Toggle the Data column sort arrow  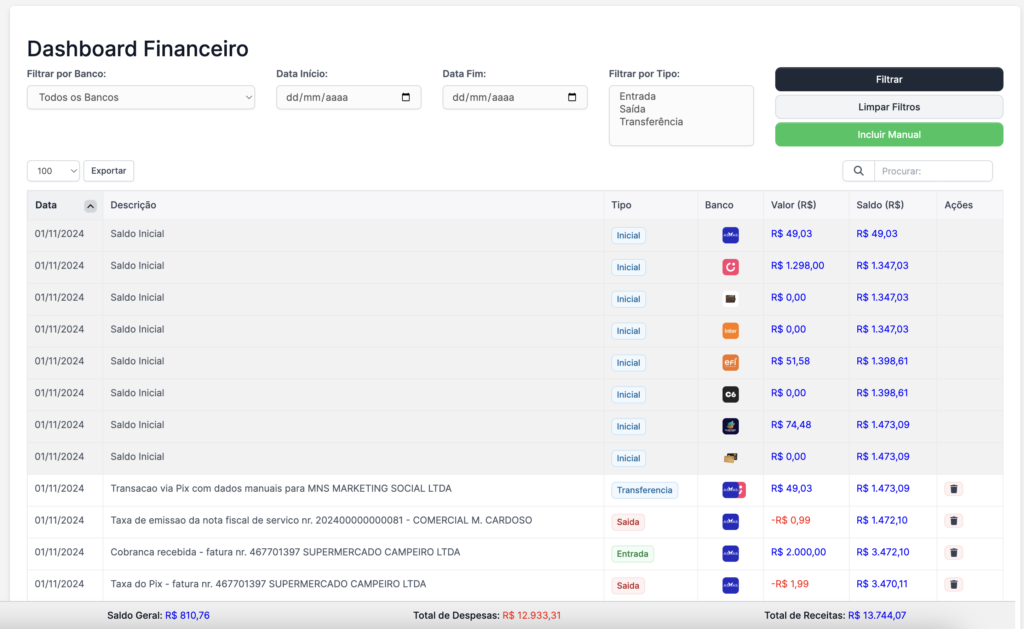tap(89, 204)
